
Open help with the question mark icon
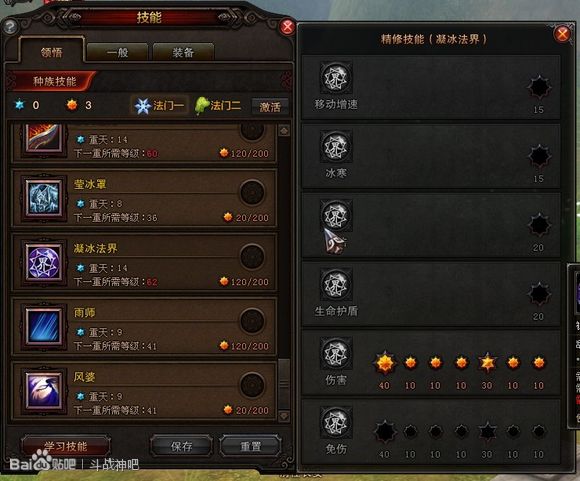pos(10,27)
